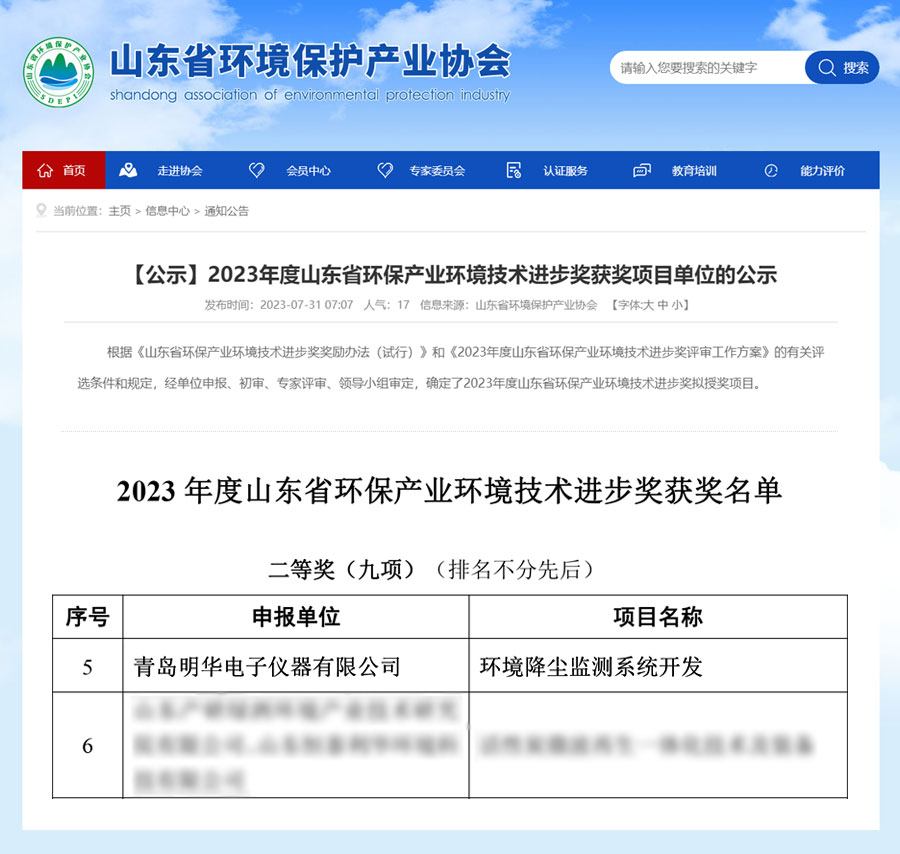Image resolution: width=900 pixels, height=854 pixels.
Task: Click the document icon beside 认证服务
Action: [x=514, y=171]
